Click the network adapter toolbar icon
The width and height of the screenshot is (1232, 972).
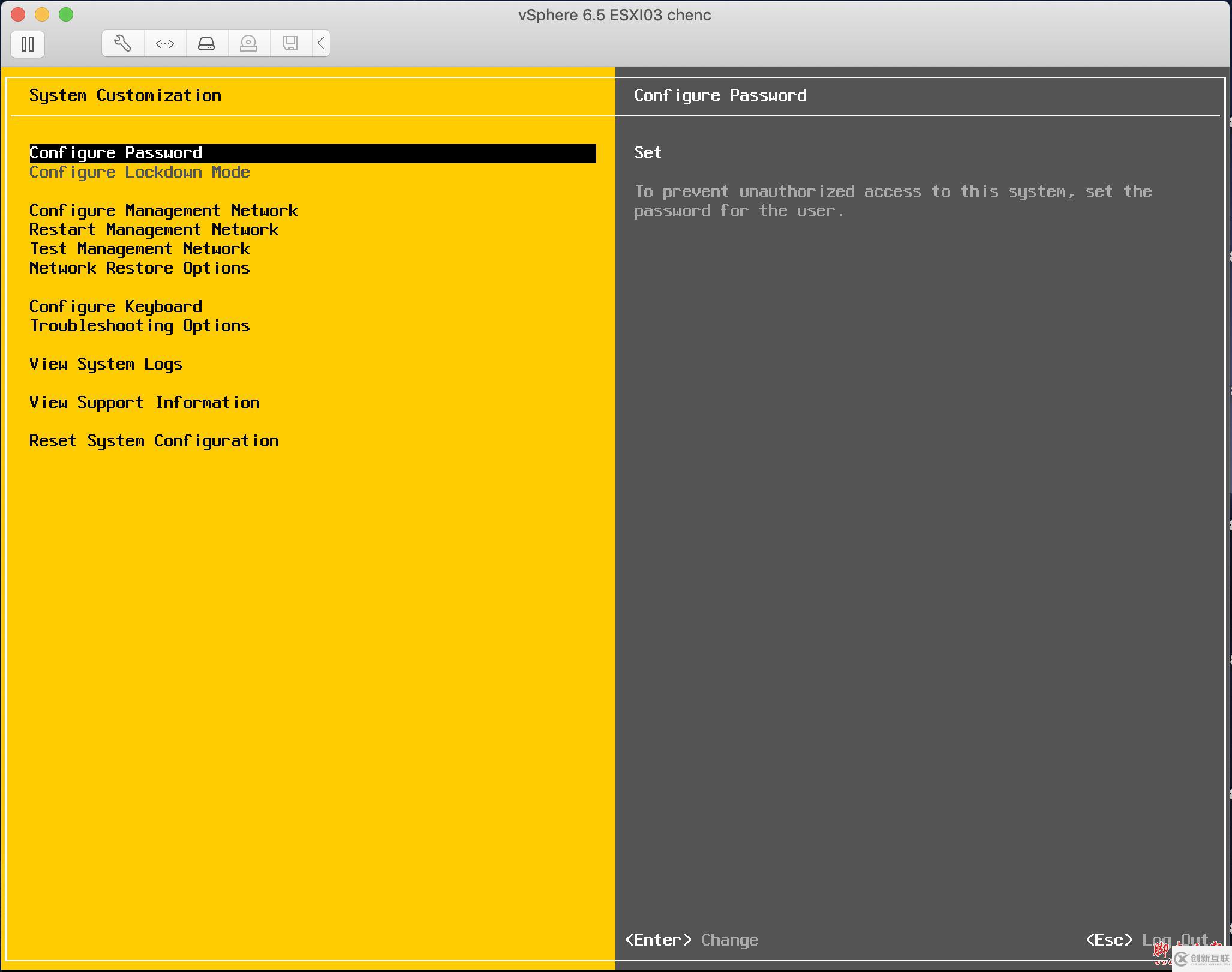click(164, 43)
